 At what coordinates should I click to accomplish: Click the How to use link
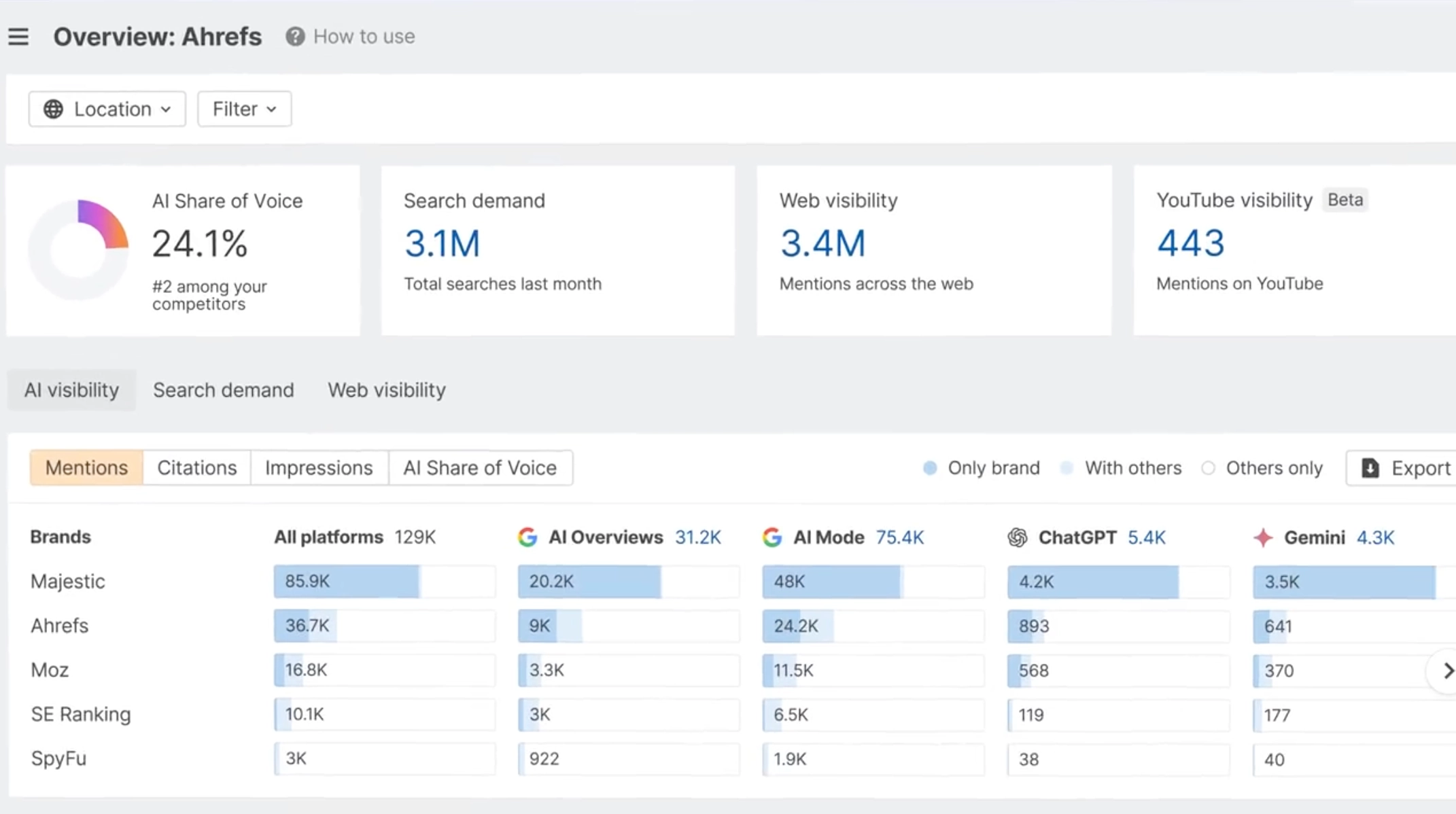point(364,37)
